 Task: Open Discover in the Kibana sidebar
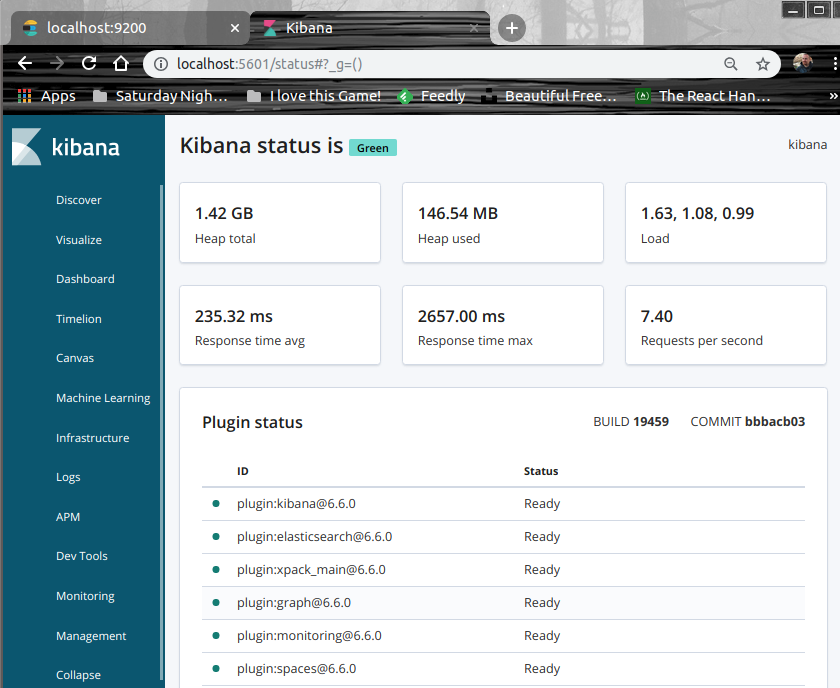click(79, 200)
